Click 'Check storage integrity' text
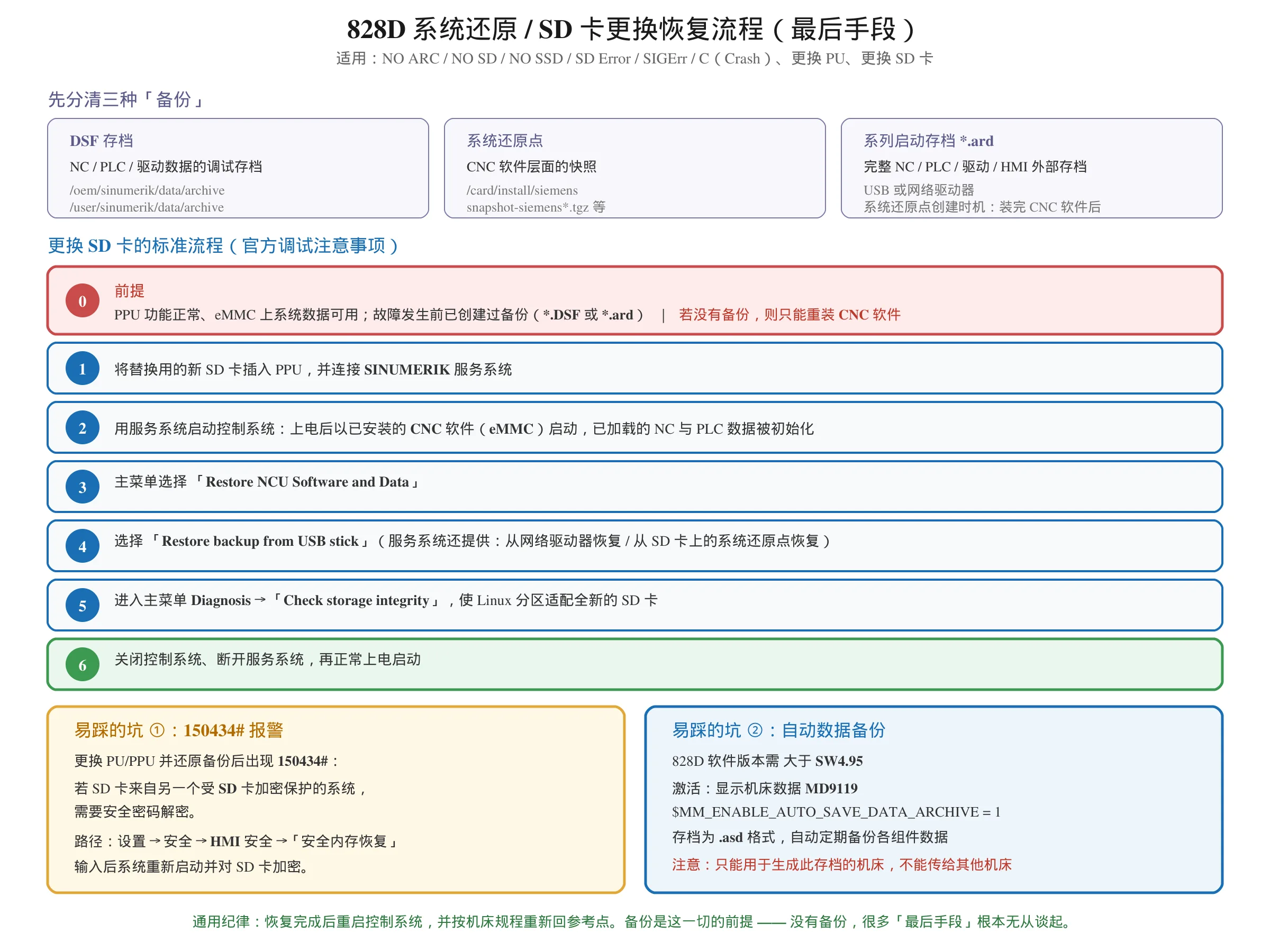Viewport: 1270px width, 952px height. click(x=356, y=600)
